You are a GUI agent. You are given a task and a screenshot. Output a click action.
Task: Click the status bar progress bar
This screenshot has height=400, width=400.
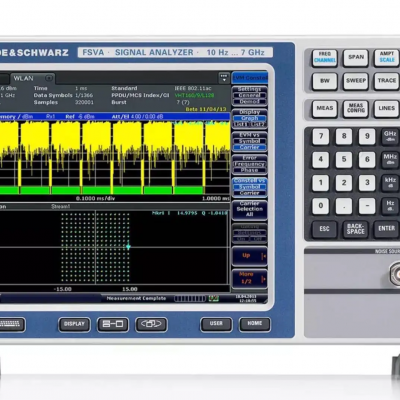coord(190,299)
